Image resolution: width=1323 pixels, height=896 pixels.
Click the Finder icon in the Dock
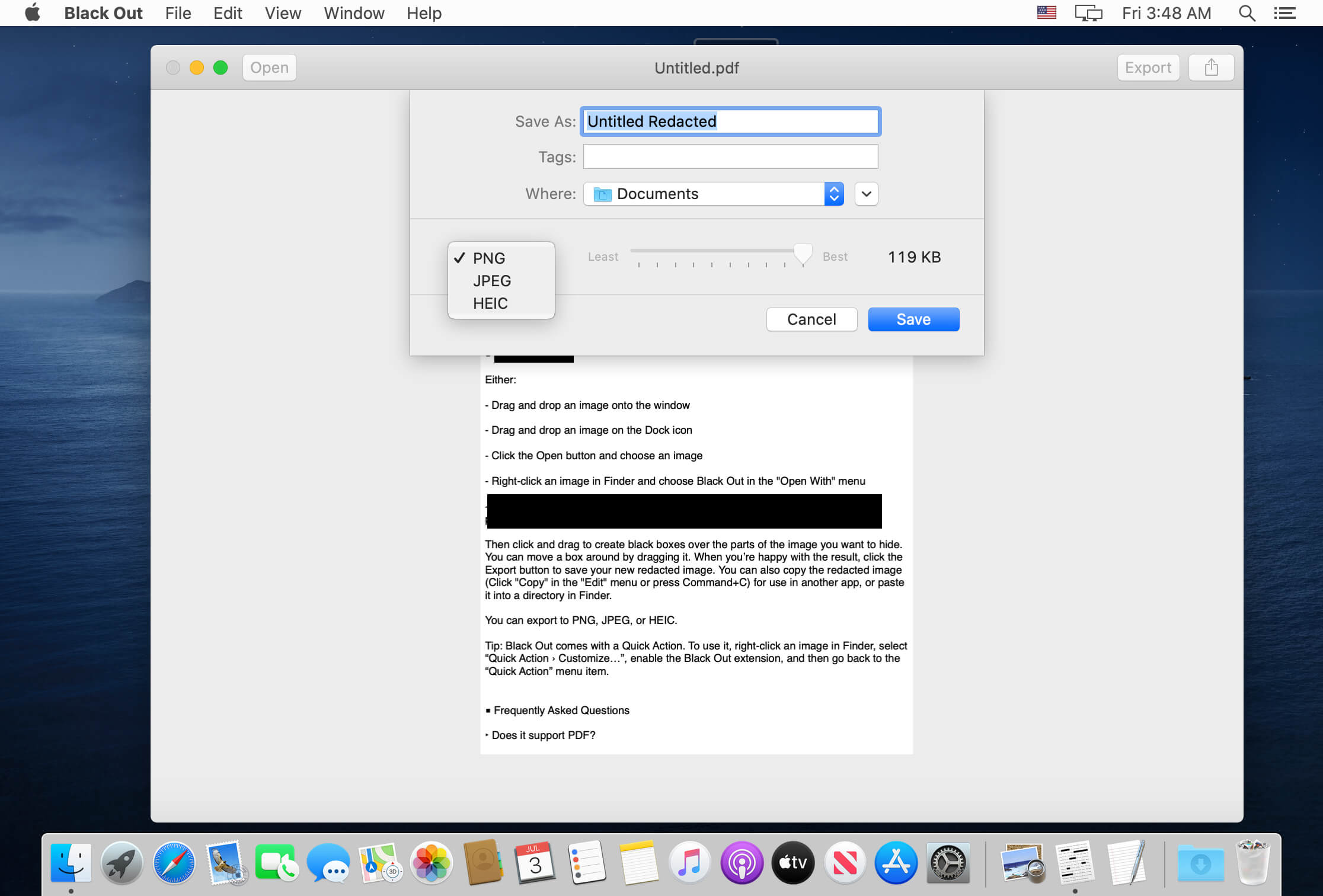(x=71, y=863)
